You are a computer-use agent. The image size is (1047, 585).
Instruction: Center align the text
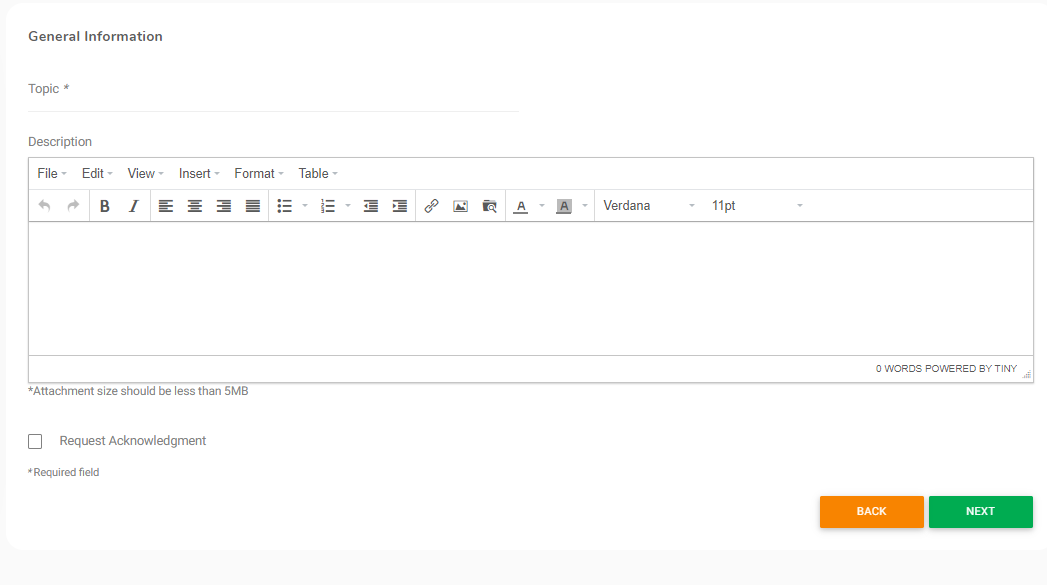click(195, 206)
